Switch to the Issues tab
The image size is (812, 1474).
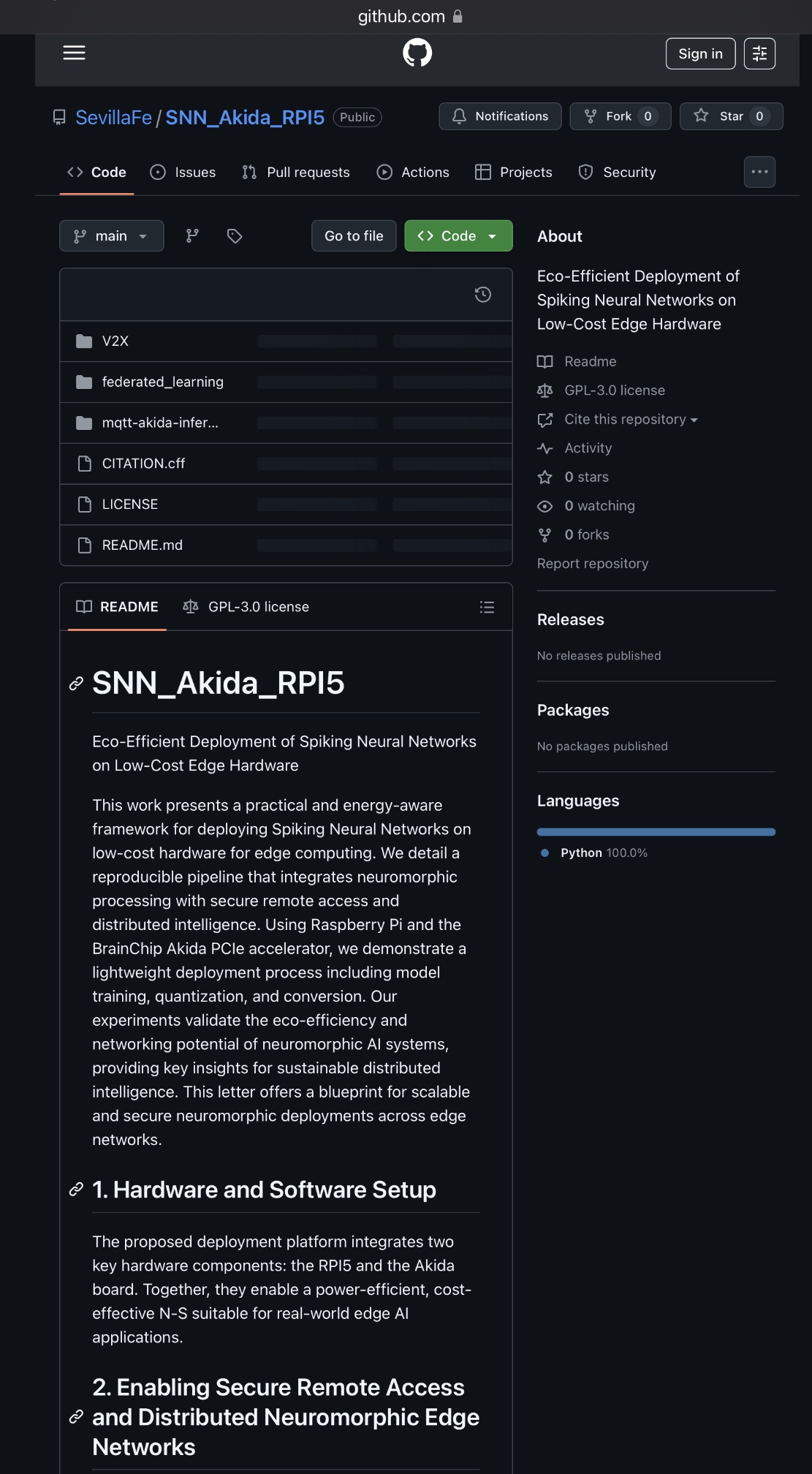(x=183, y=173)
